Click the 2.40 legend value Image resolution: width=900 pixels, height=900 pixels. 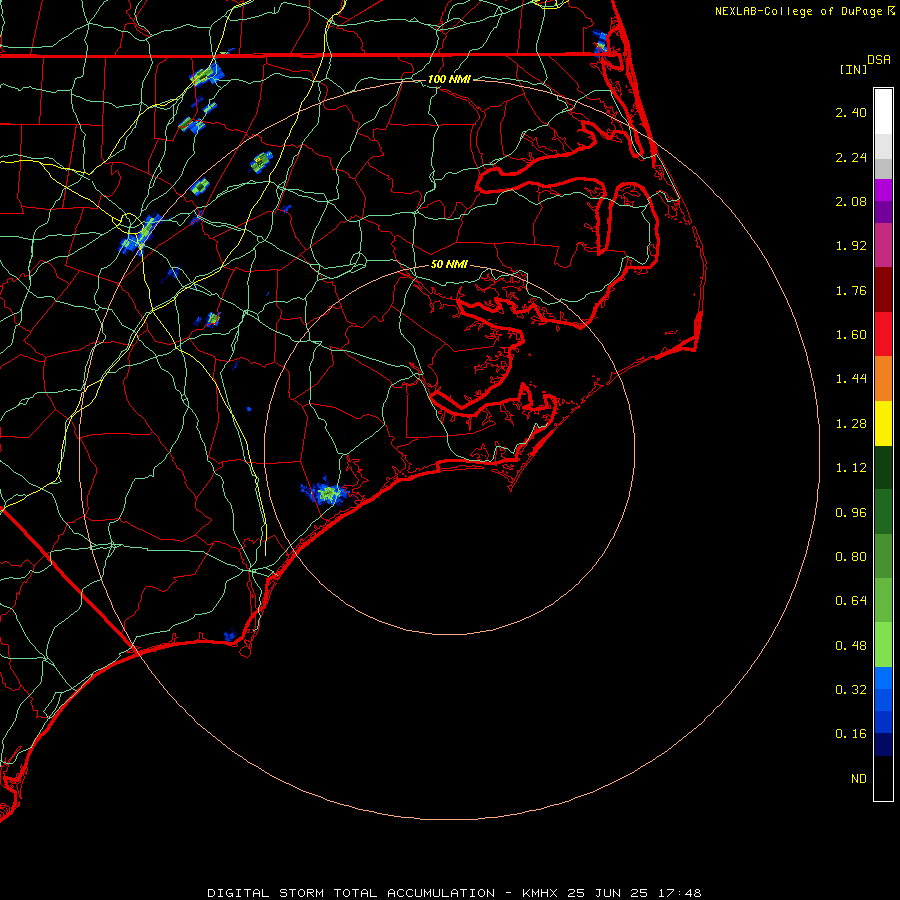(851, 112)
